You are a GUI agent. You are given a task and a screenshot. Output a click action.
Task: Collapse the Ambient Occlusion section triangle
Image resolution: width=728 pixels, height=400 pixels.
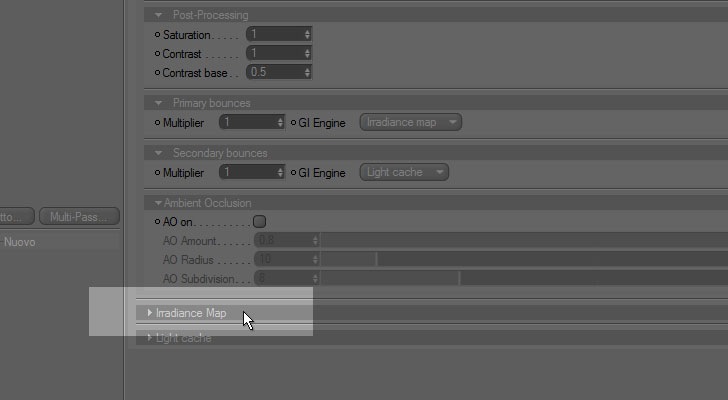coord(158,203)
